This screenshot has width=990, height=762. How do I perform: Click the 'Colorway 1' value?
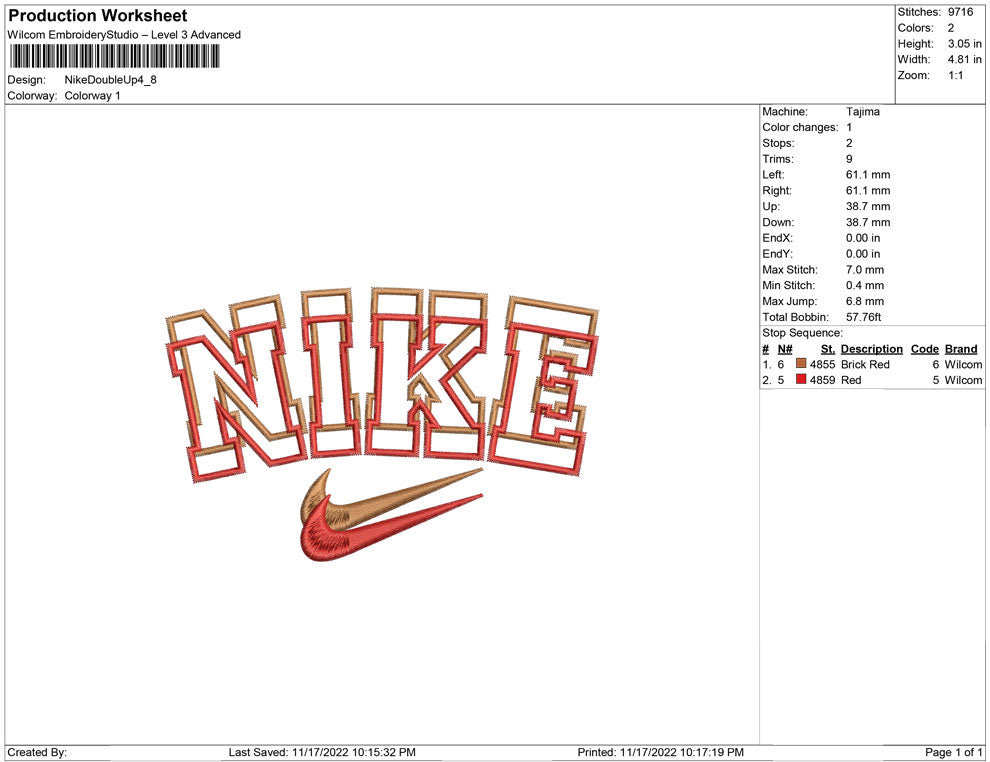(92, 95)
